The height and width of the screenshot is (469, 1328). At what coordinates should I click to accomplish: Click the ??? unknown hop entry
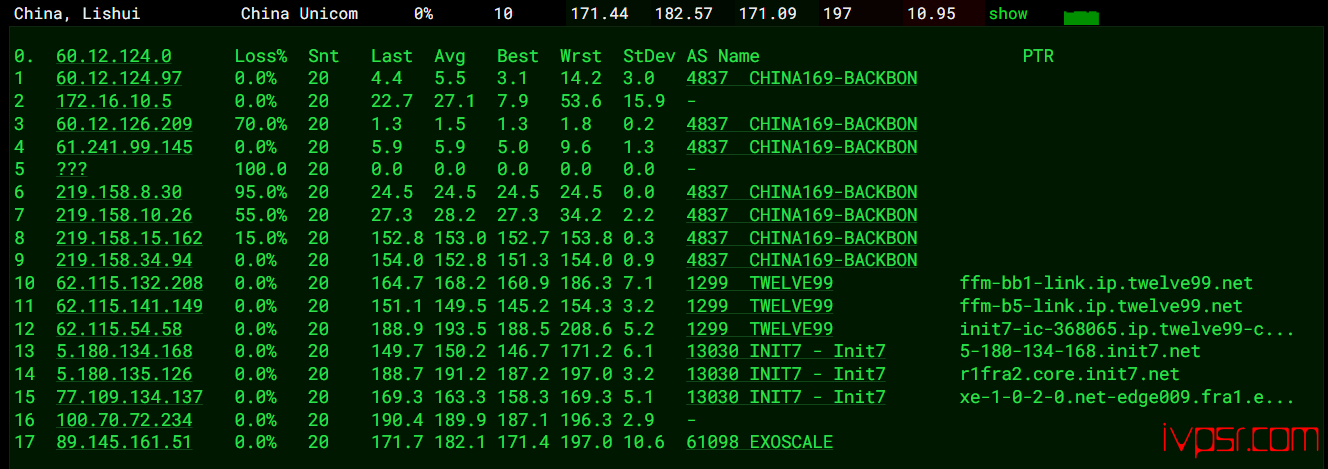click(x=72, y=170)
